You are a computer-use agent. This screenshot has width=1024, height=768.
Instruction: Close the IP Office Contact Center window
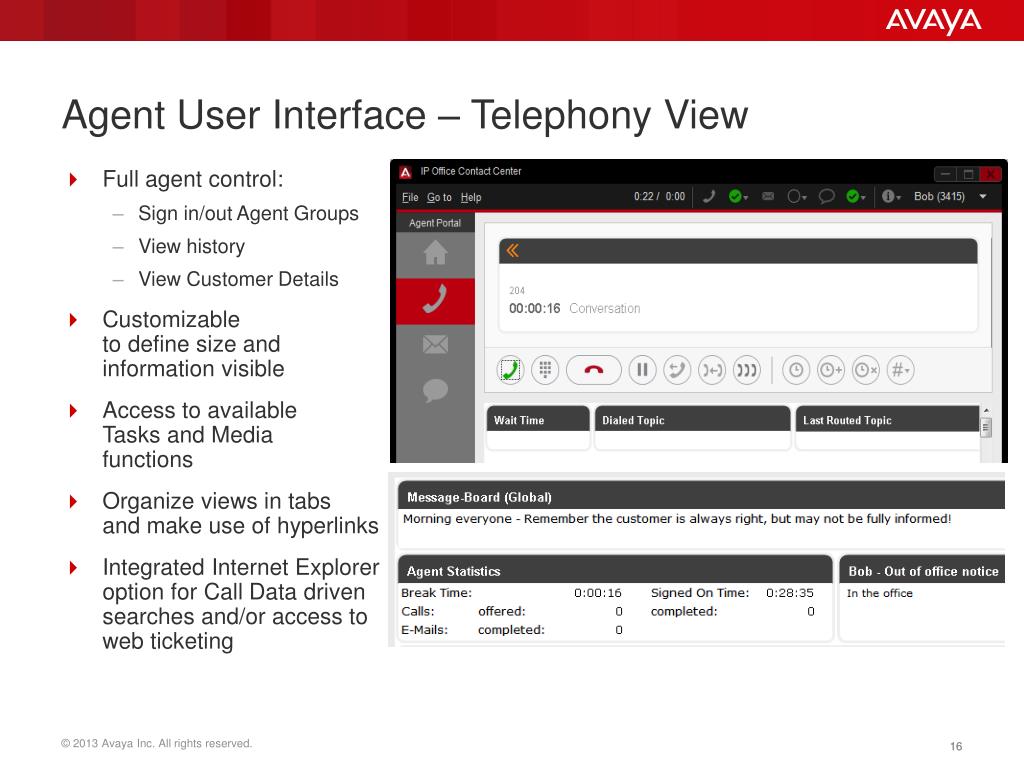[991, 174]
